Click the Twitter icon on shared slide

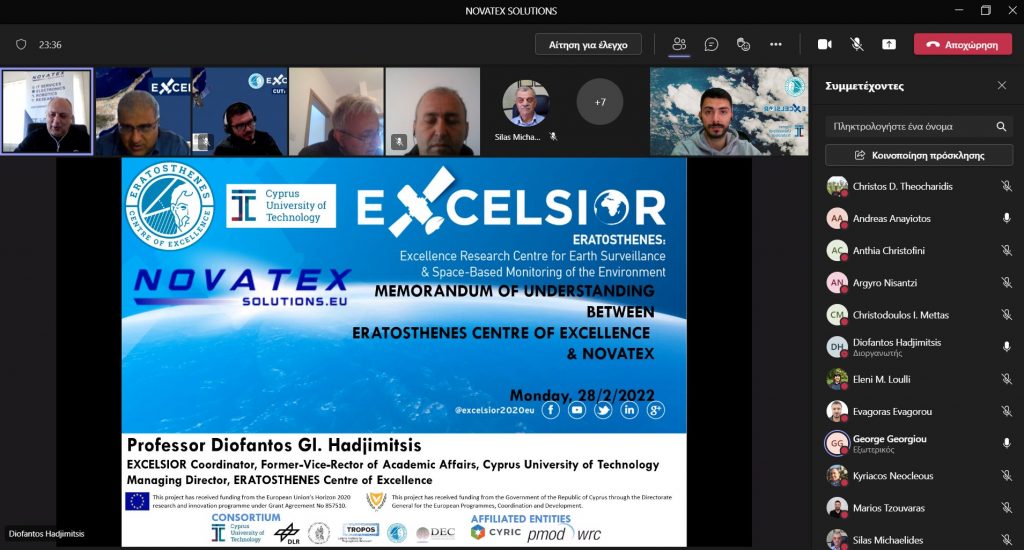click(x=603, y=410)
